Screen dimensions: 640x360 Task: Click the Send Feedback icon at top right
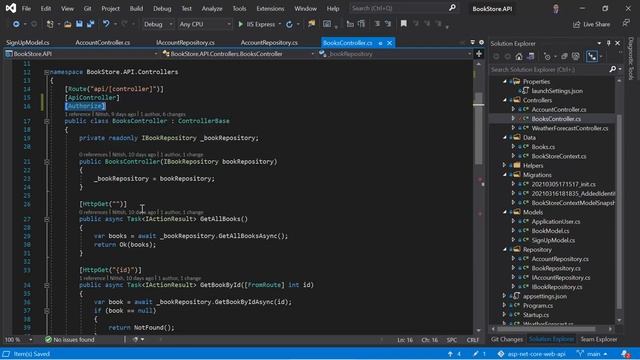[626, 23]
